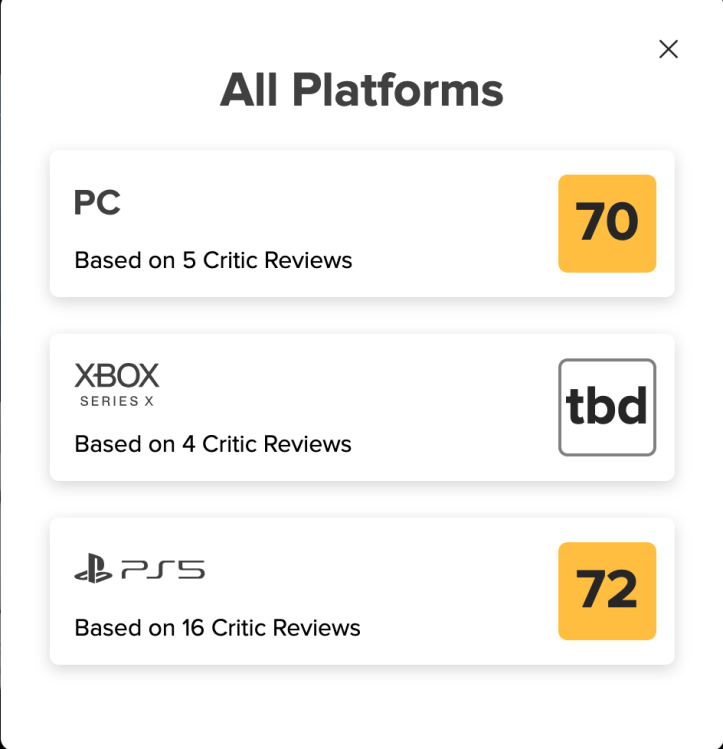Screen dimensions: 723x749
Task: Click the yellow 72 score badge
Action: click(x=607, y=591)
